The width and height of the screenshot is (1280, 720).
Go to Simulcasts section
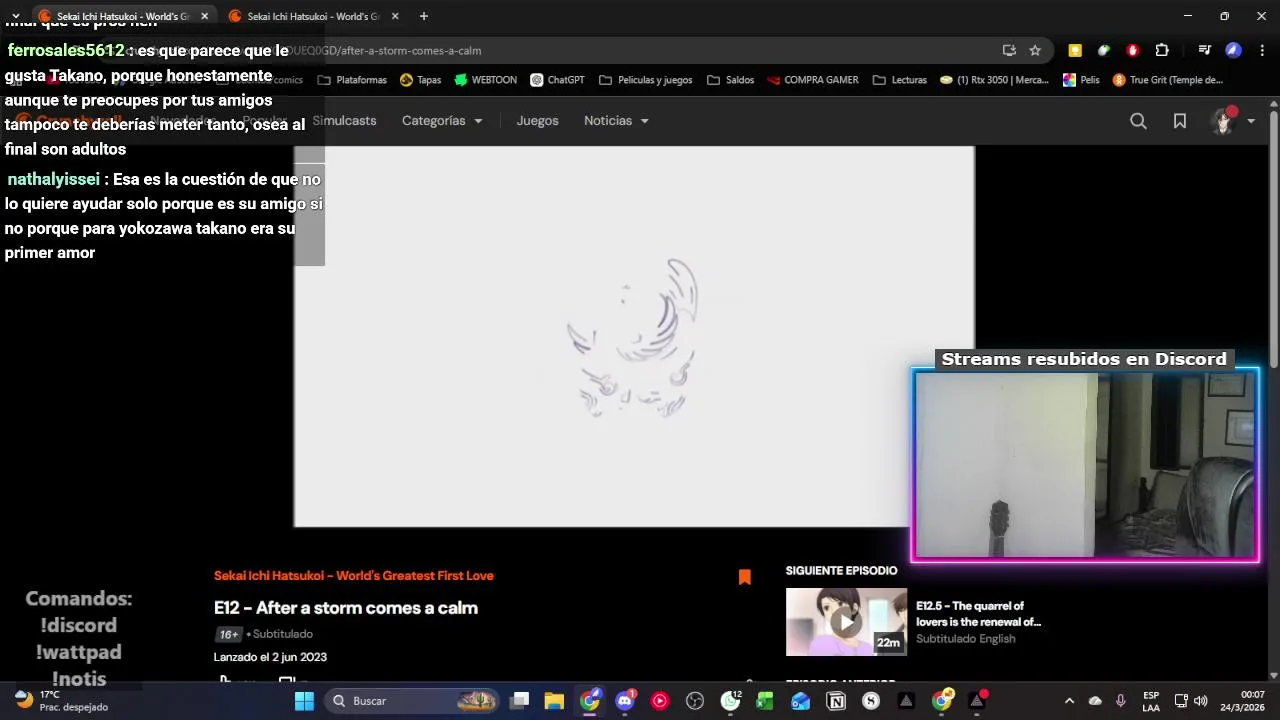click(344, 121)
